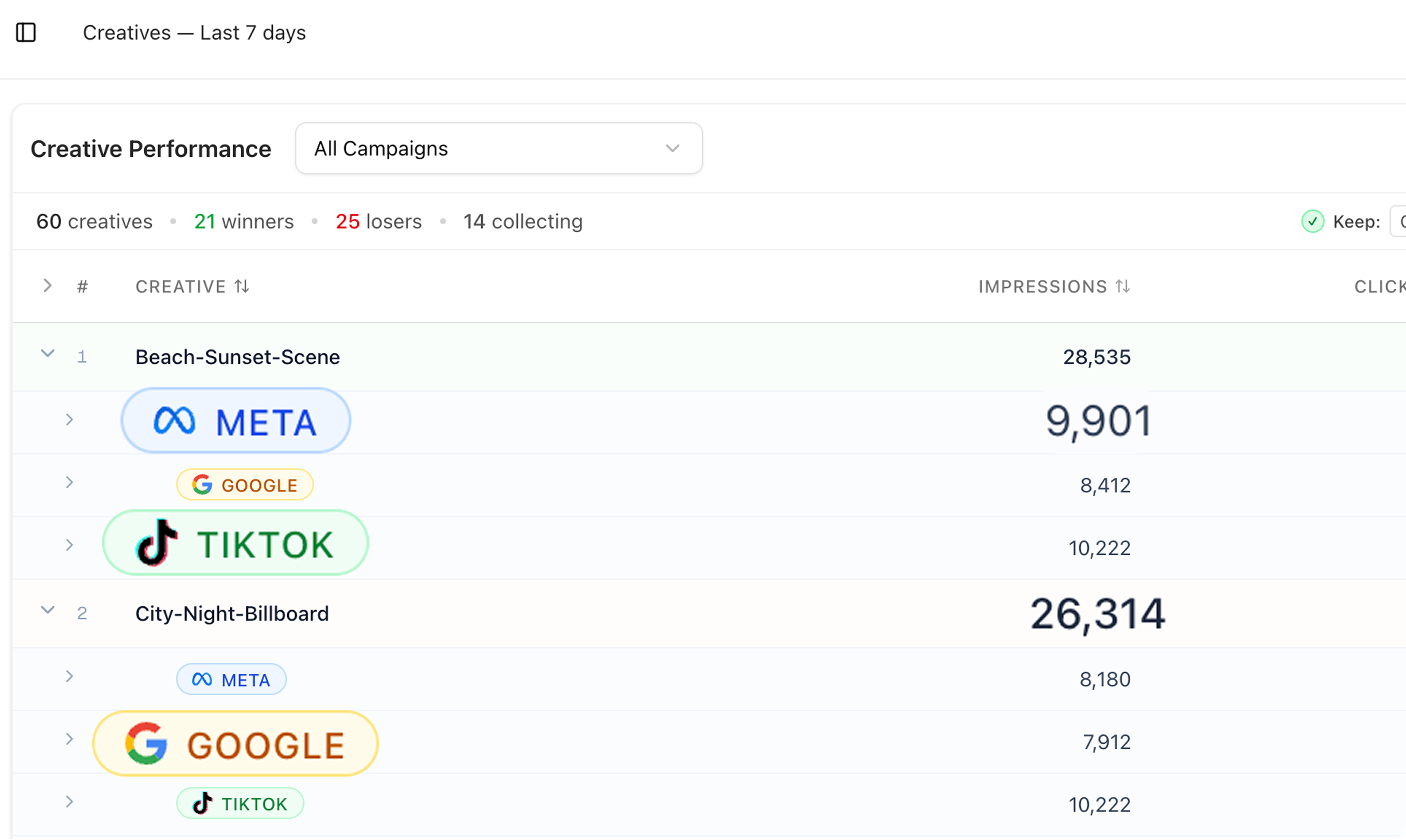Click the 21 winners count
Screen dimensions: 1406x840
(244, 221)
